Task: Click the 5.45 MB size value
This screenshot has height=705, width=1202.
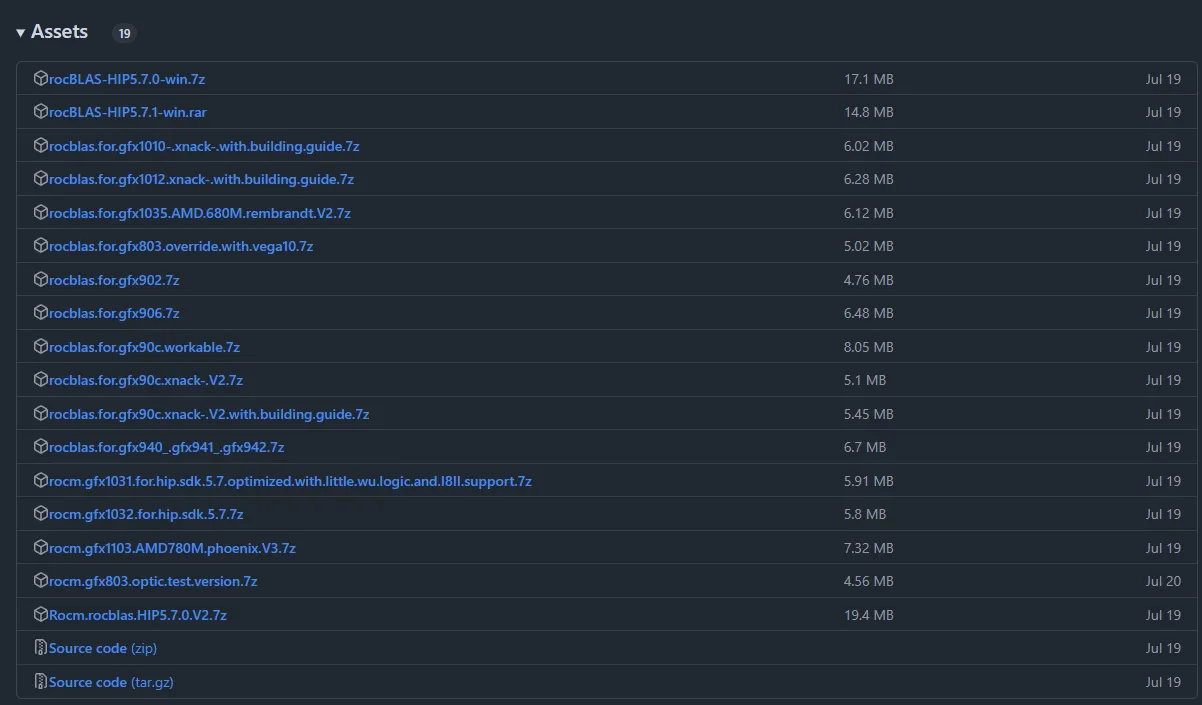Action: [x=869, y=414]
